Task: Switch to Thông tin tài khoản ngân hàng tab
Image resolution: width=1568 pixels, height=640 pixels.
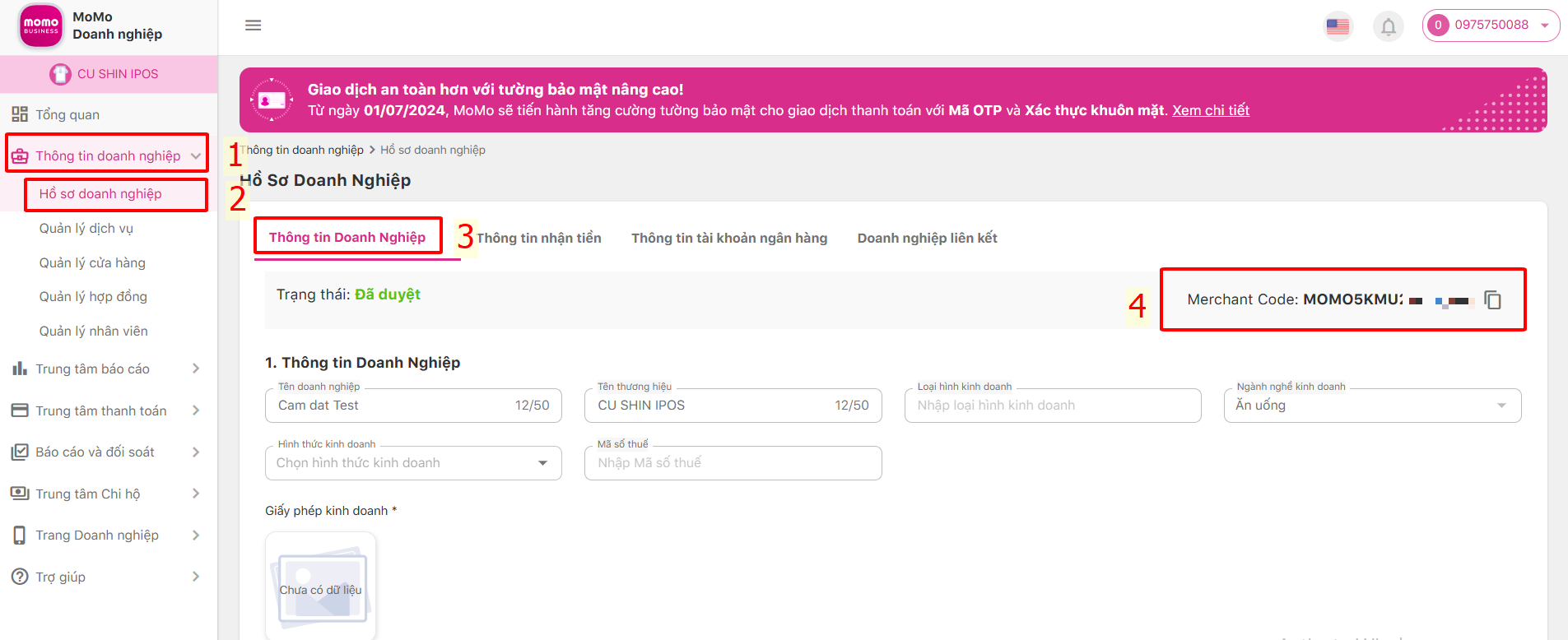Action: click(729, 238)
